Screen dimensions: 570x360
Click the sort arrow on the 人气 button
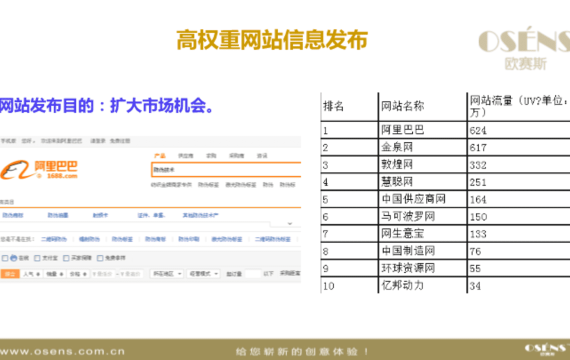(x=38, y=274)
